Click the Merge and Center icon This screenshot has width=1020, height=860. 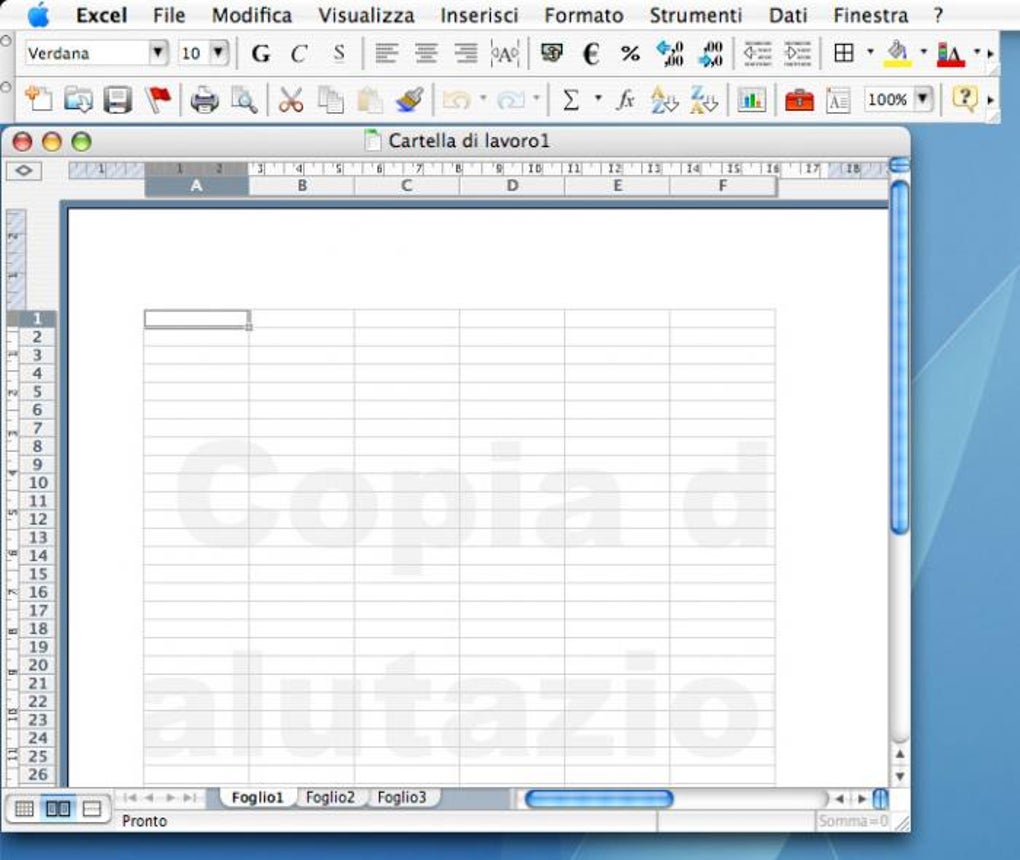pos(505,53)
